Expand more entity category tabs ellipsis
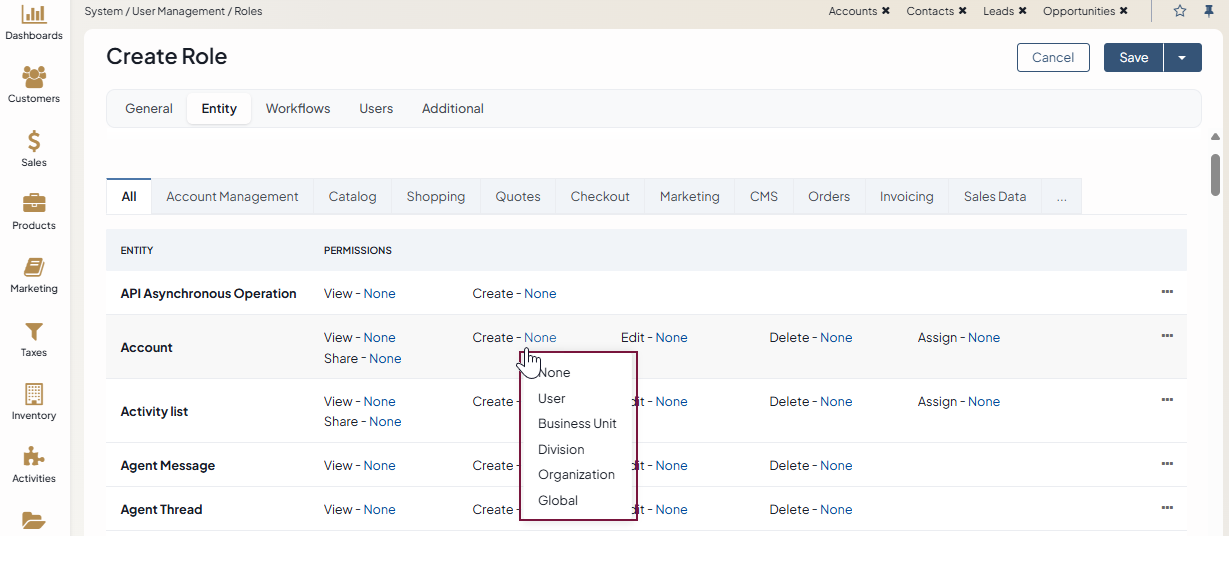The image size is (1229, 562). coord(1061,197)
